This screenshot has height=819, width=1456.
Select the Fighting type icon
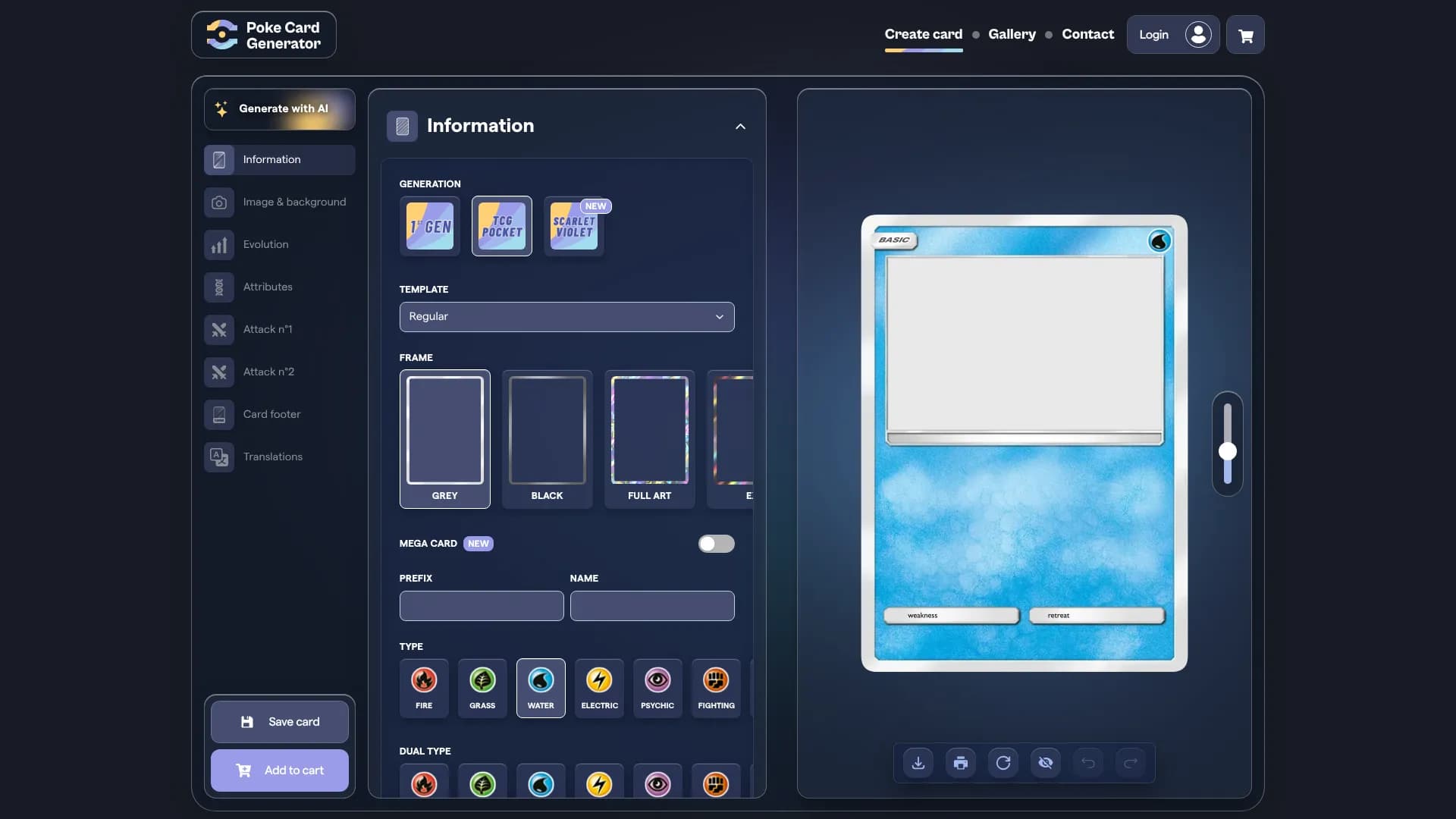[715, 687]
